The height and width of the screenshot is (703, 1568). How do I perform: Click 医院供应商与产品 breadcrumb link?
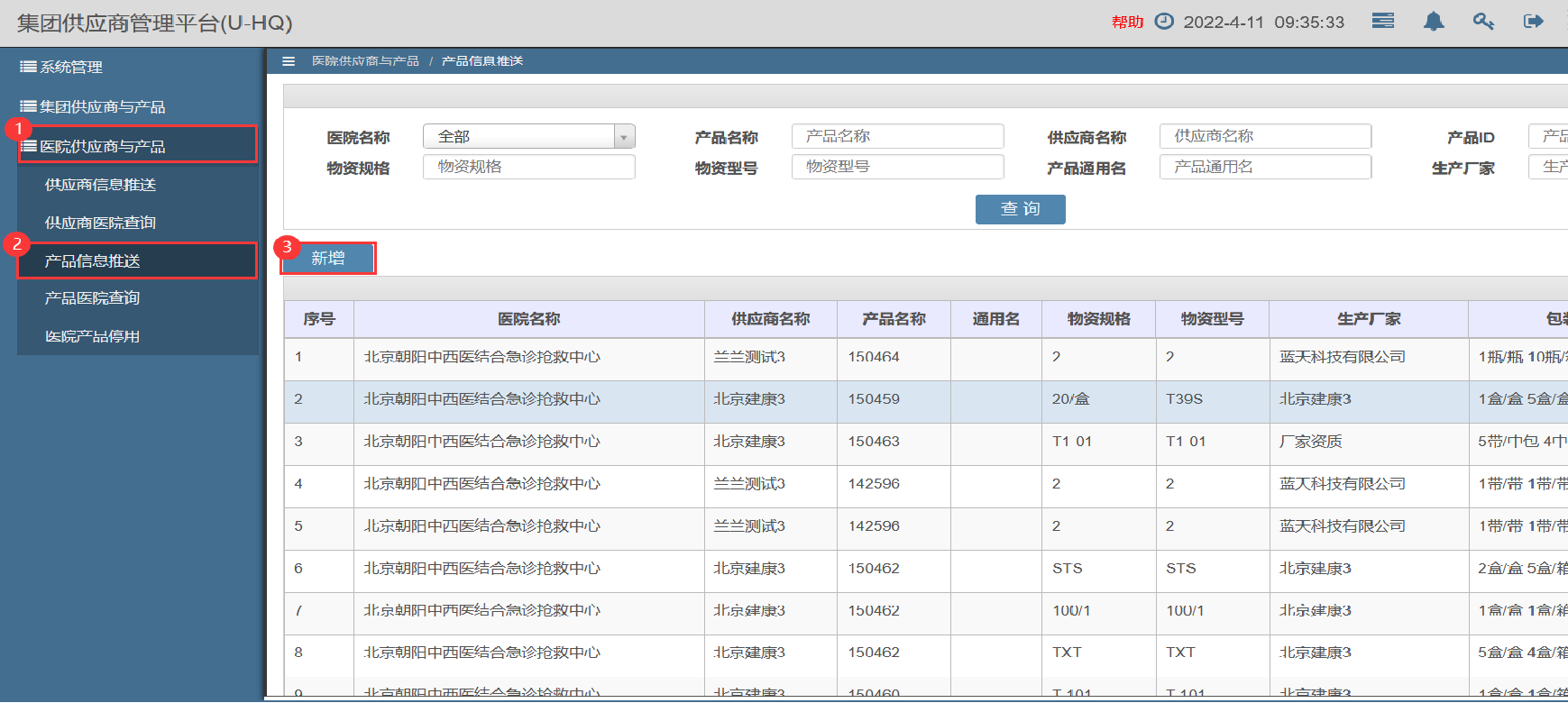(365, 61)
